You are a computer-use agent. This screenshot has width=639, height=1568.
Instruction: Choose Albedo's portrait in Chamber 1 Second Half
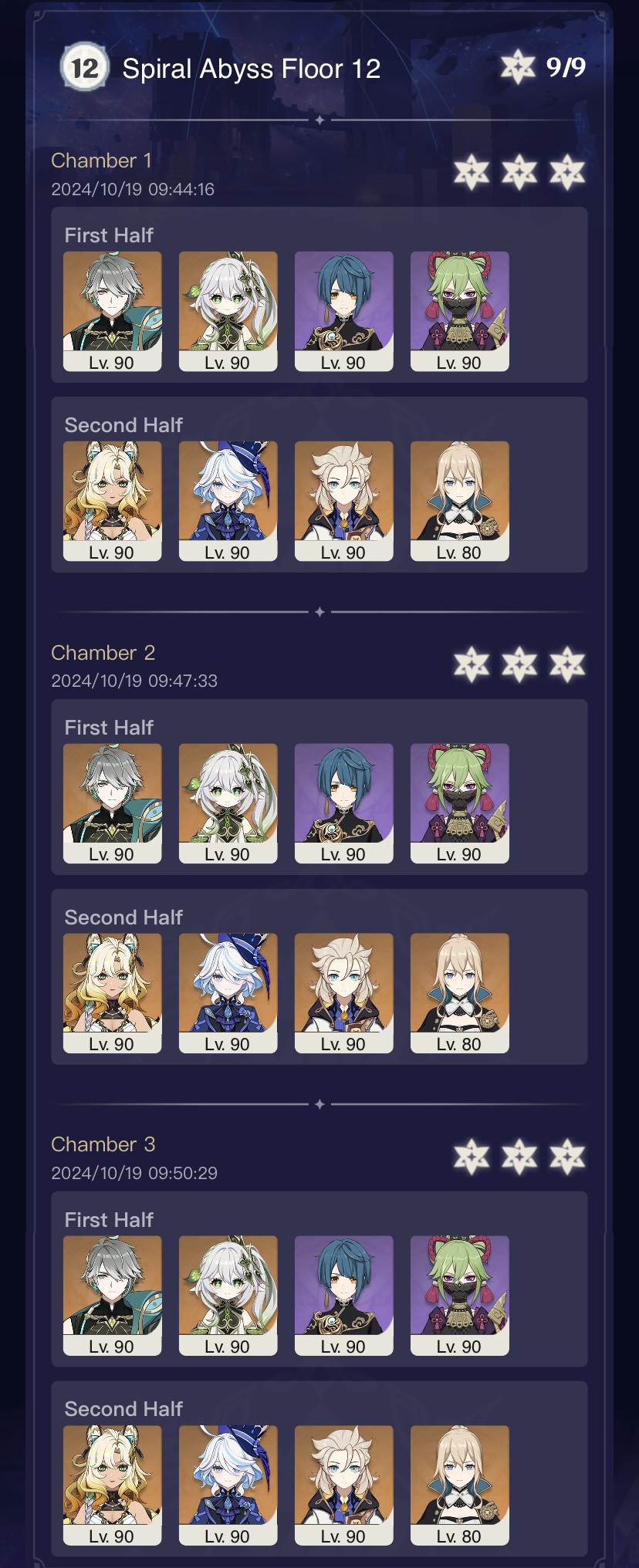(344, 501)
